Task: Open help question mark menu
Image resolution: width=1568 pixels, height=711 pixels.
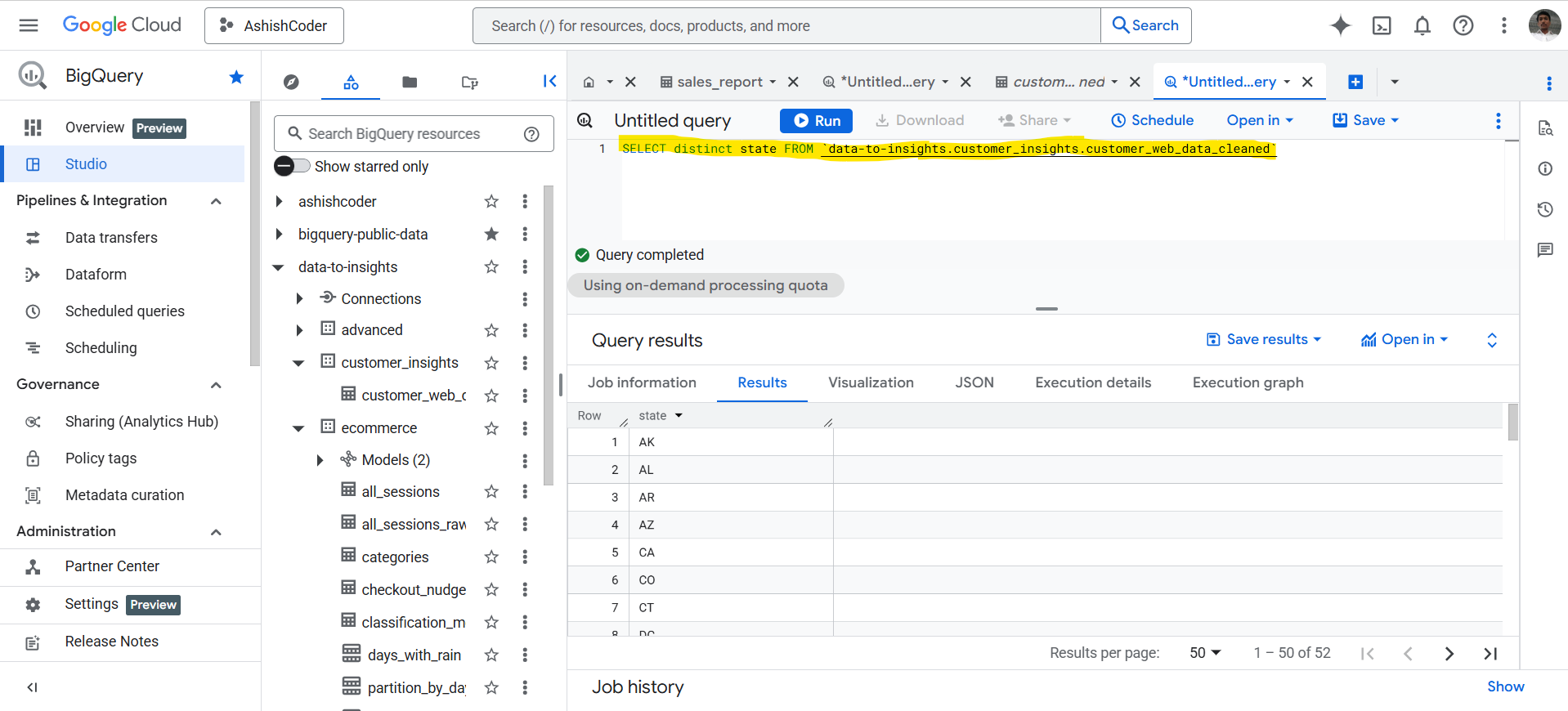Action: [x=1463, y=25]
